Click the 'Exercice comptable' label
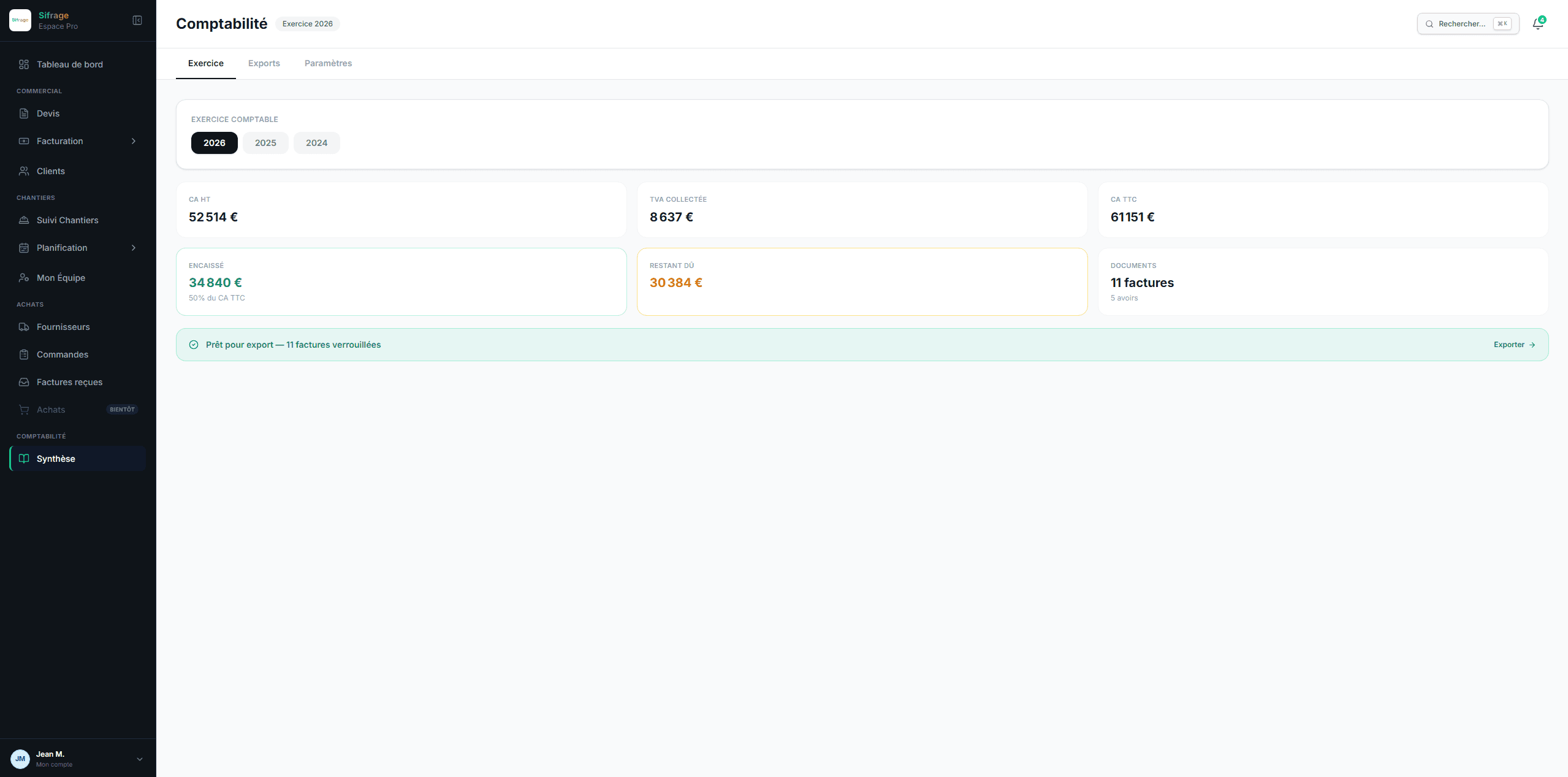 click(235, 120)
